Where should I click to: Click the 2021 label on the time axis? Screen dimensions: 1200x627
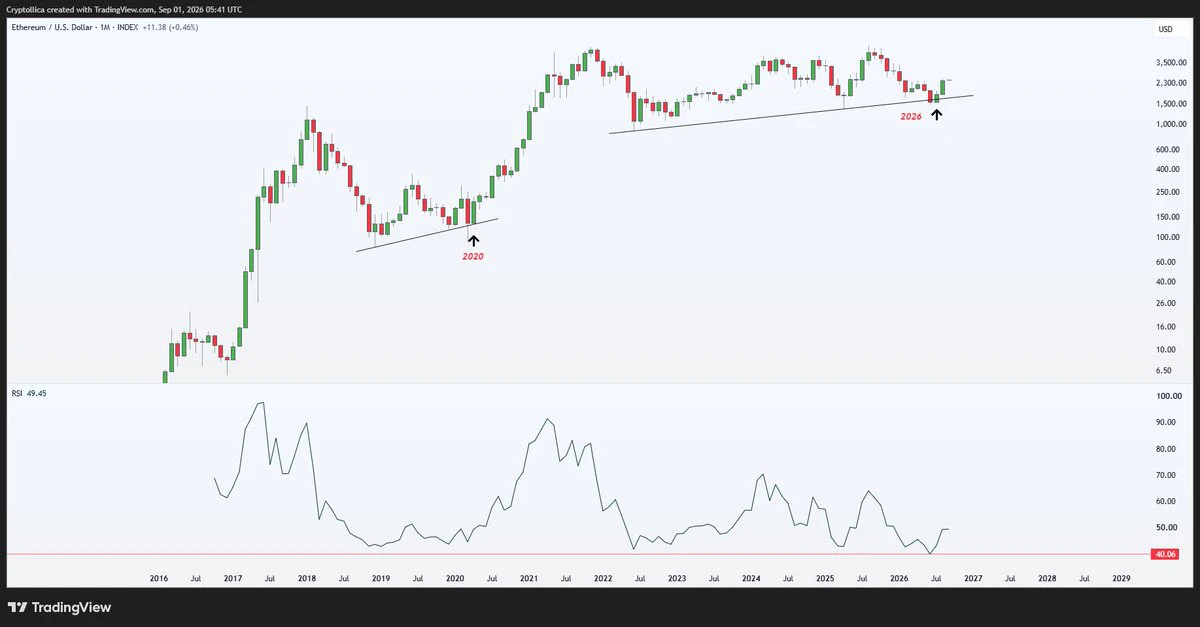(x=529, y=578)
